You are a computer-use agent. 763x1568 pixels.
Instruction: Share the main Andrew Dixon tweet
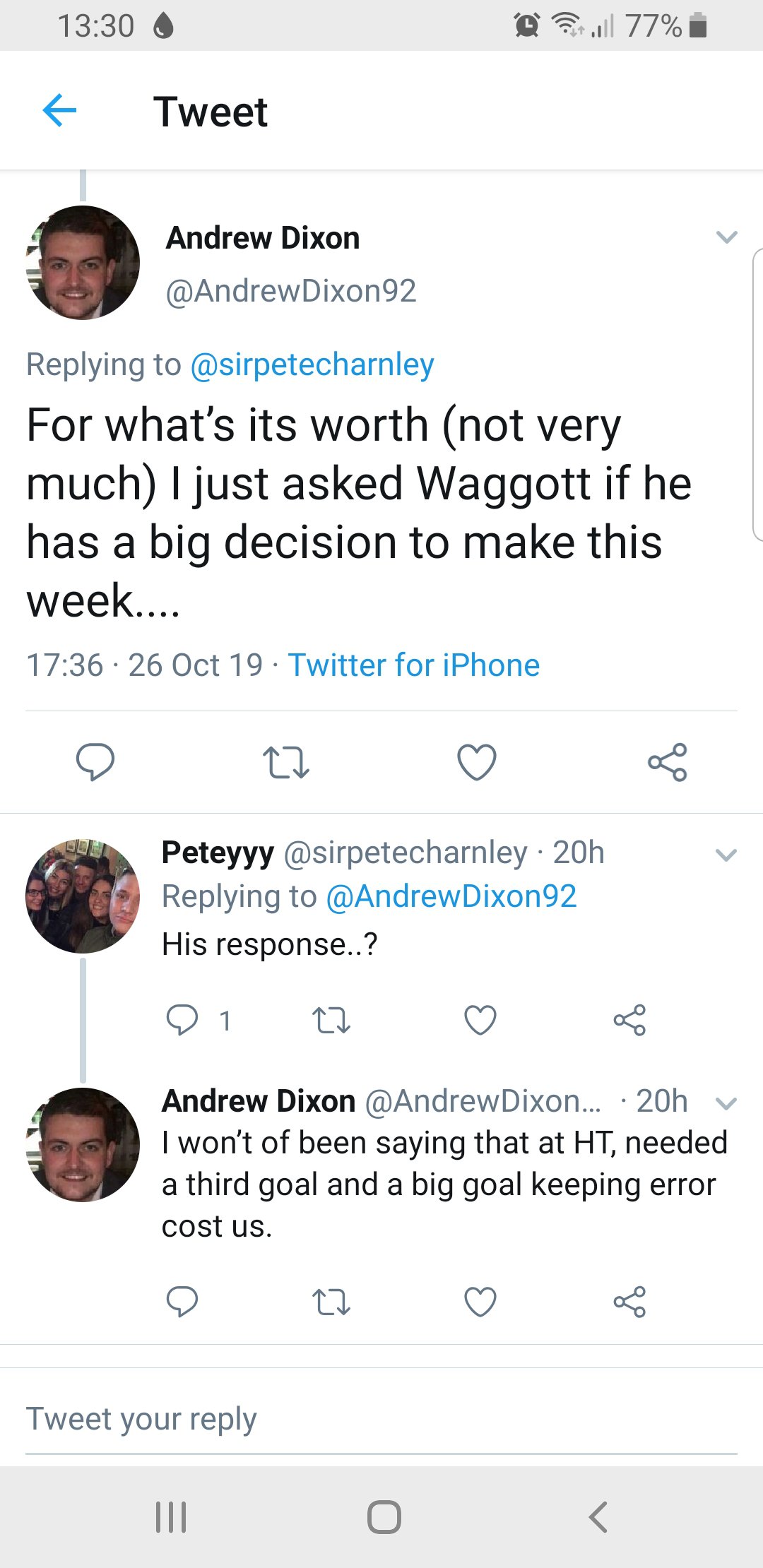pyautogui.click(x=668, y=762)
